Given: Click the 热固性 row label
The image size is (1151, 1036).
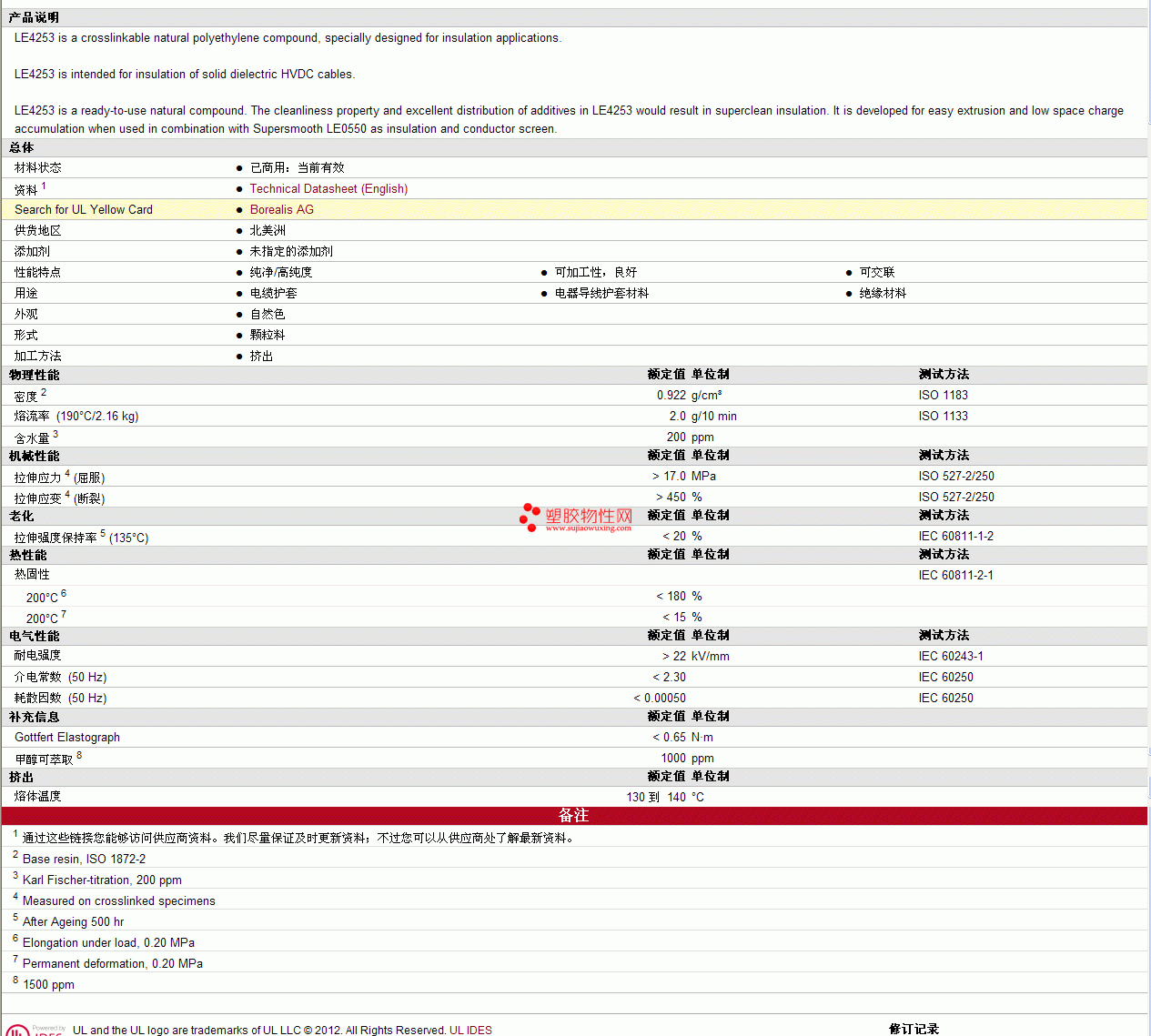Looking at the screenshot, I should click(32, 575).
